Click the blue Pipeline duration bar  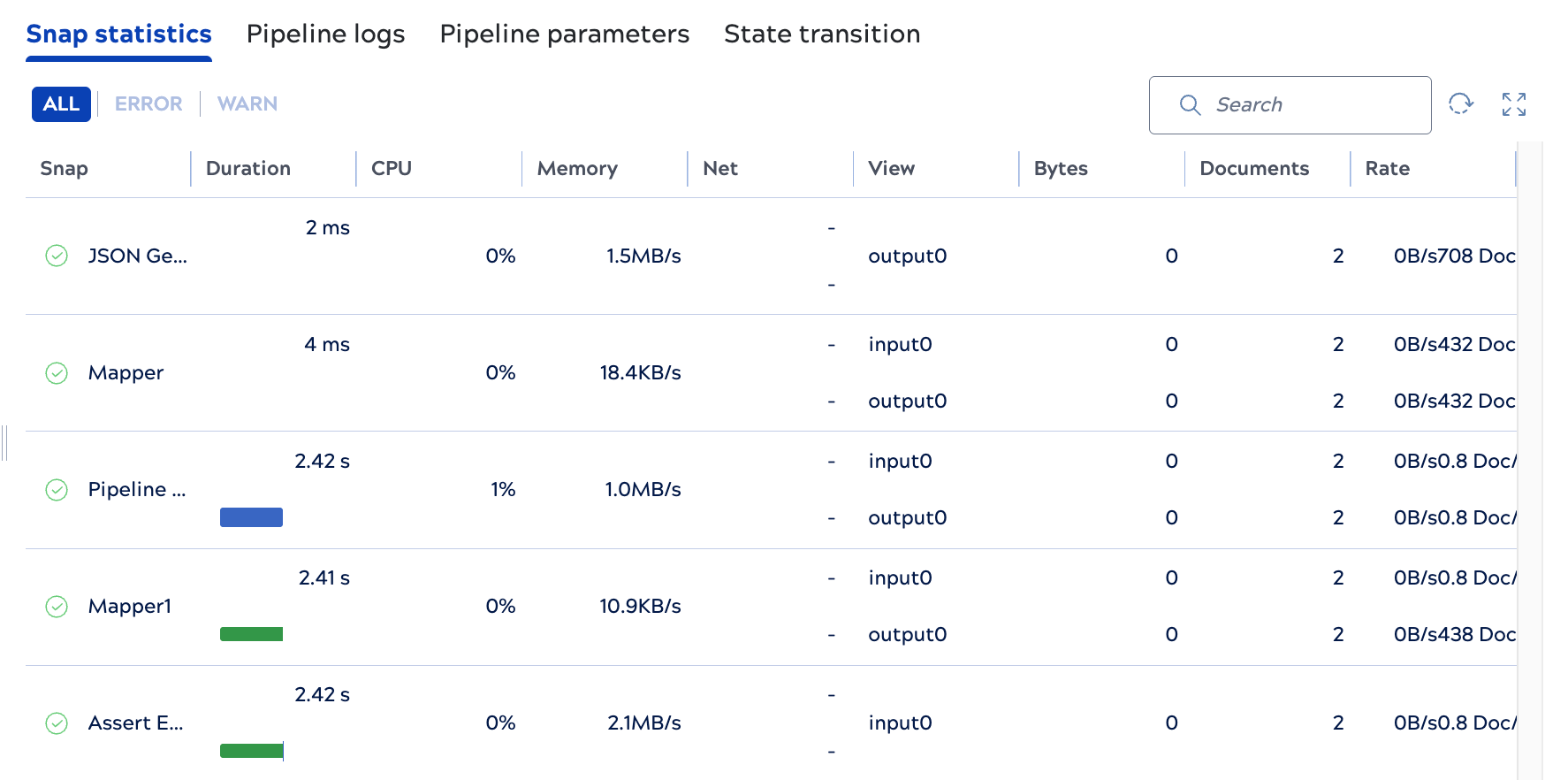[251, 517]
